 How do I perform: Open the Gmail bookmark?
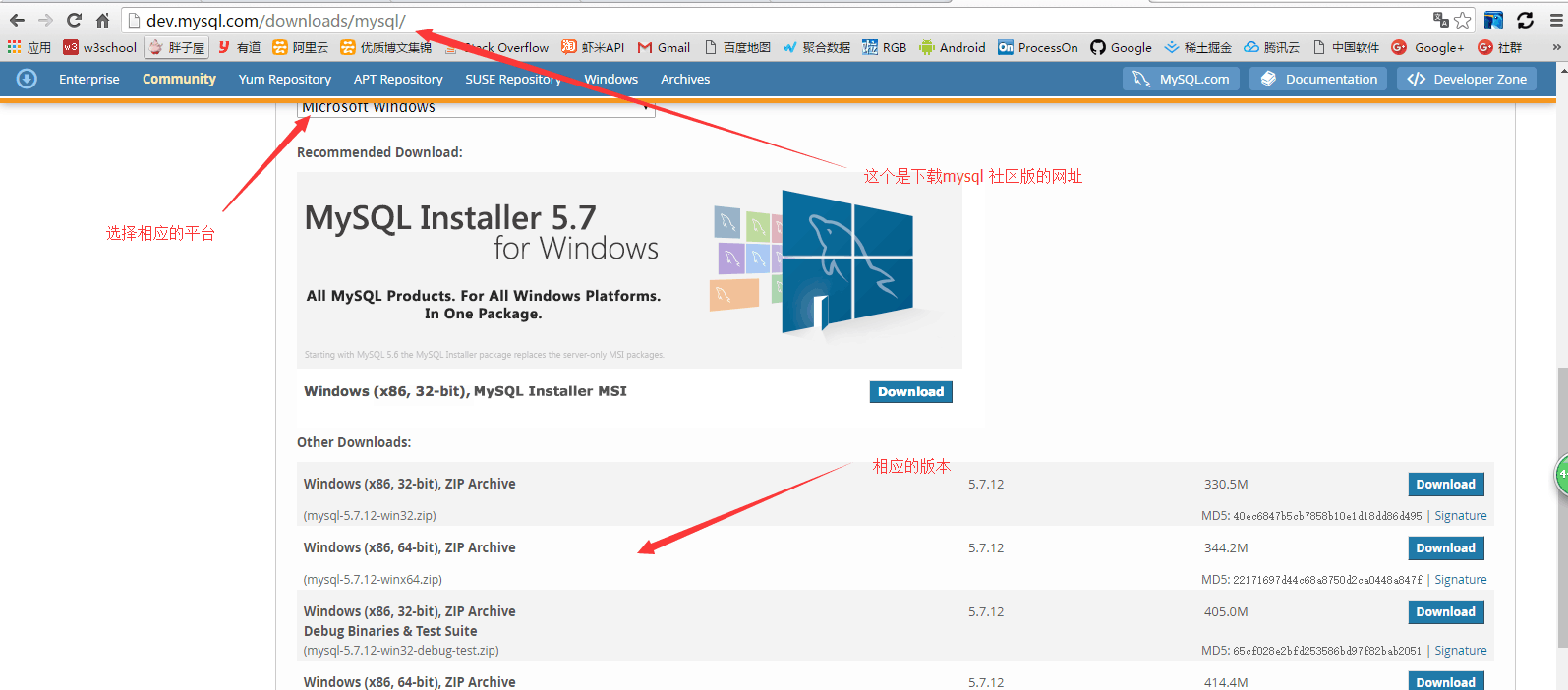[664, 47]
